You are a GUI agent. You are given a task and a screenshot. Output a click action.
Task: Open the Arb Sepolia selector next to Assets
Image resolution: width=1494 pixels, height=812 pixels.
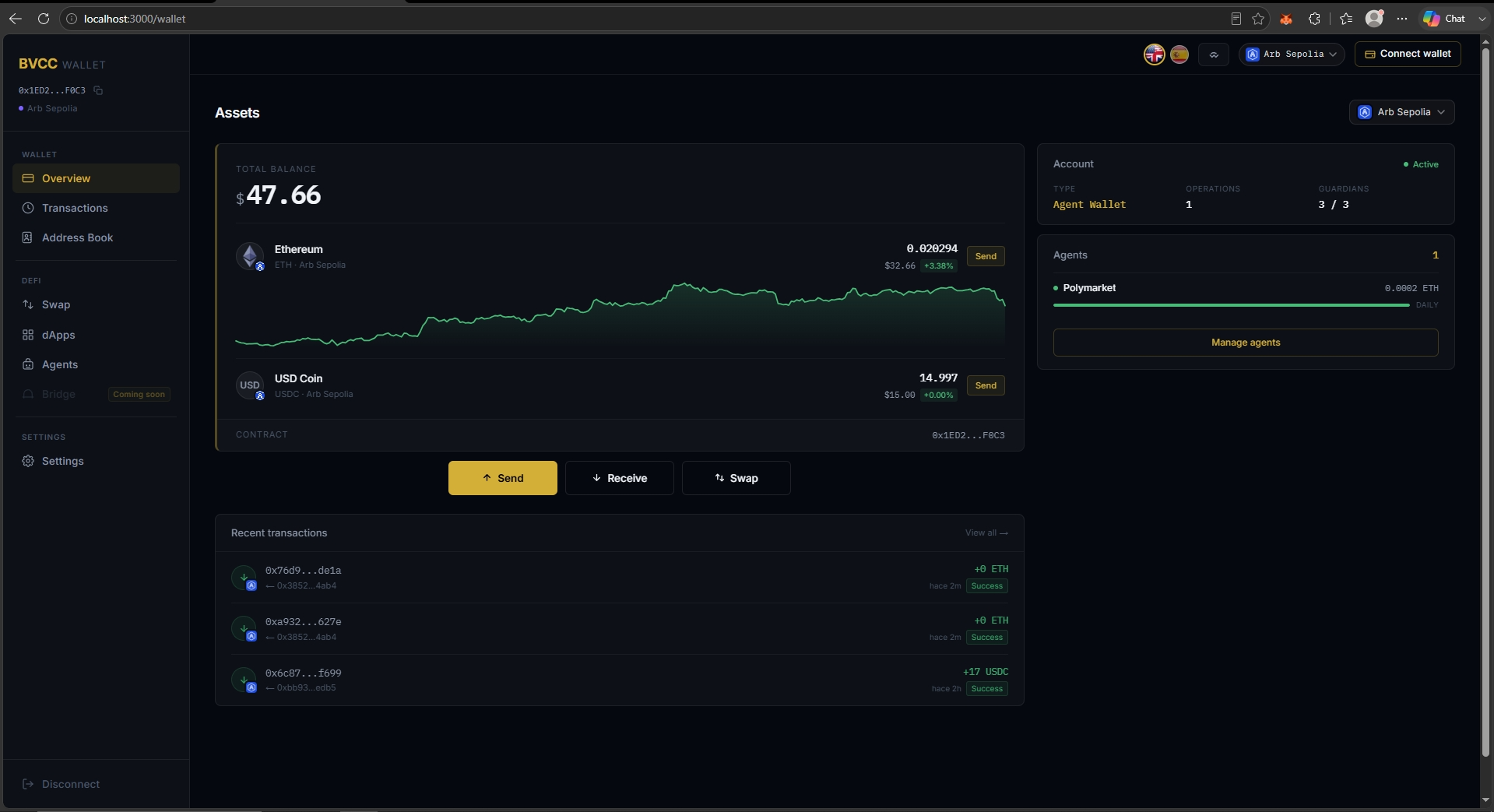(1401, 112)
